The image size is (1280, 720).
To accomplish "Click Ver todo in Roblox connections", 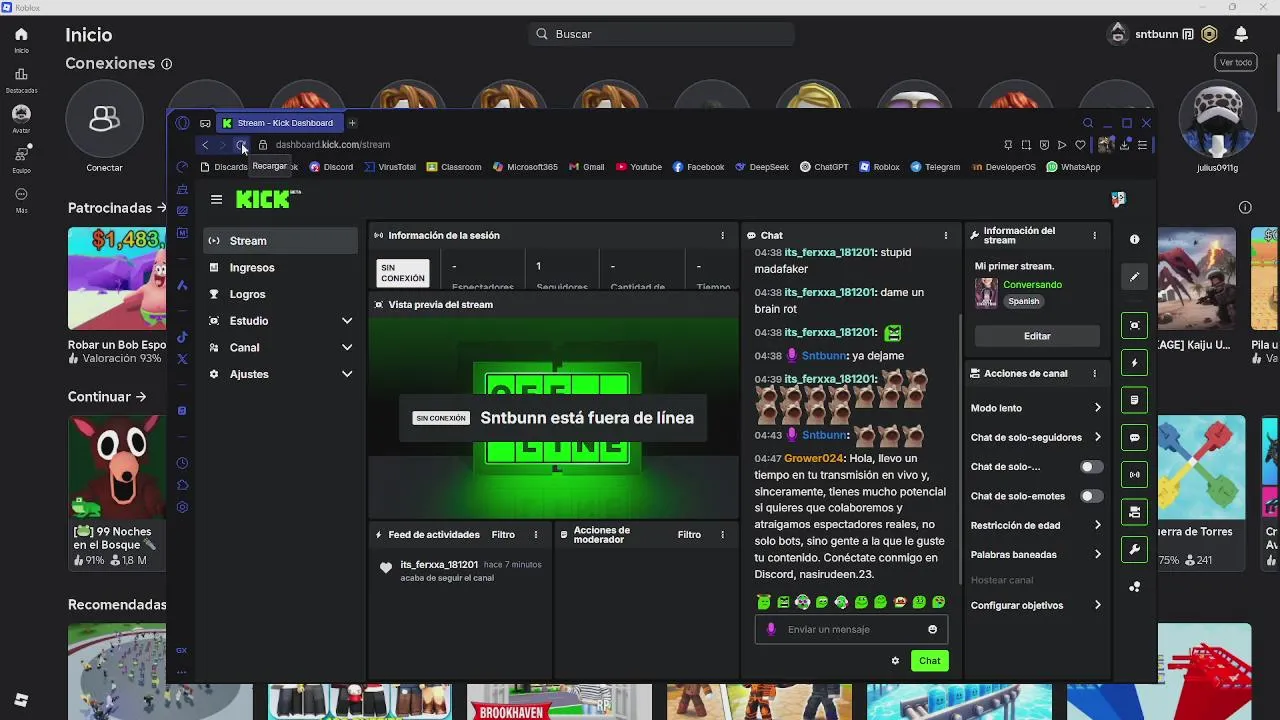I will click(1235, 62).
